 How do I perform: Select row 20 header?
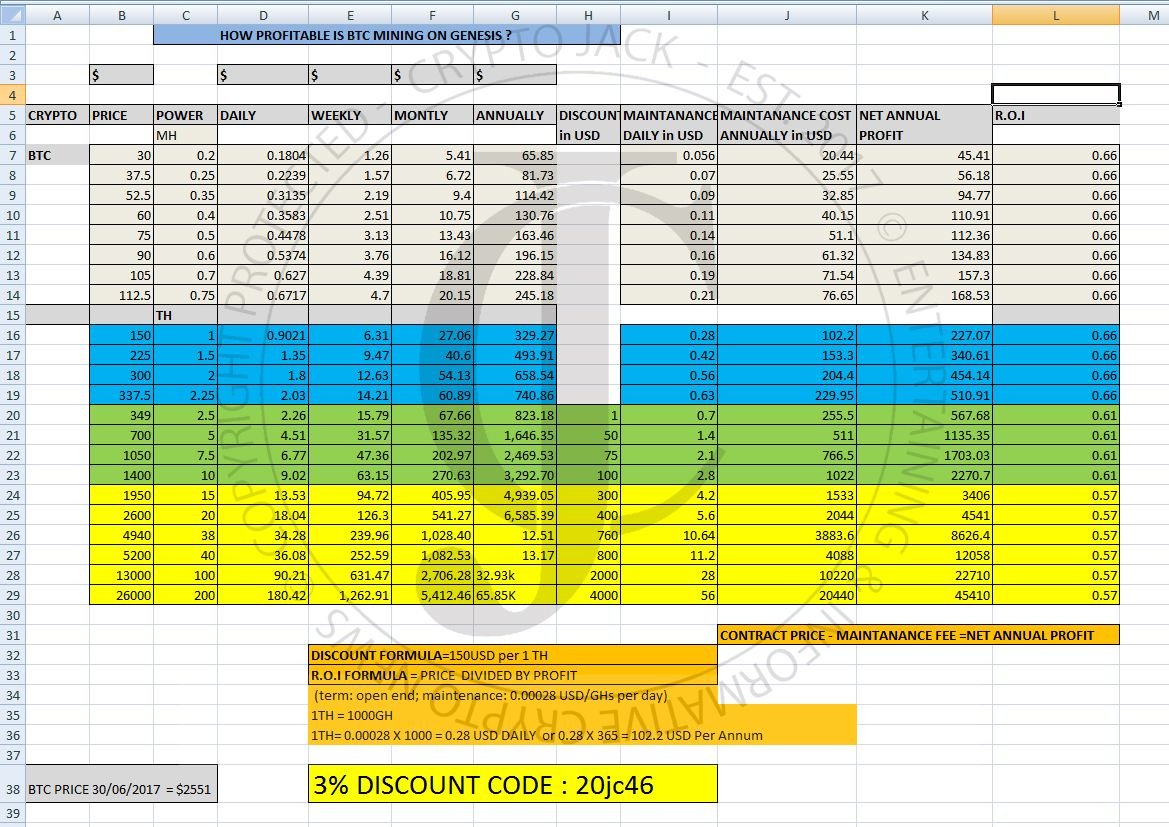point(13,415)
